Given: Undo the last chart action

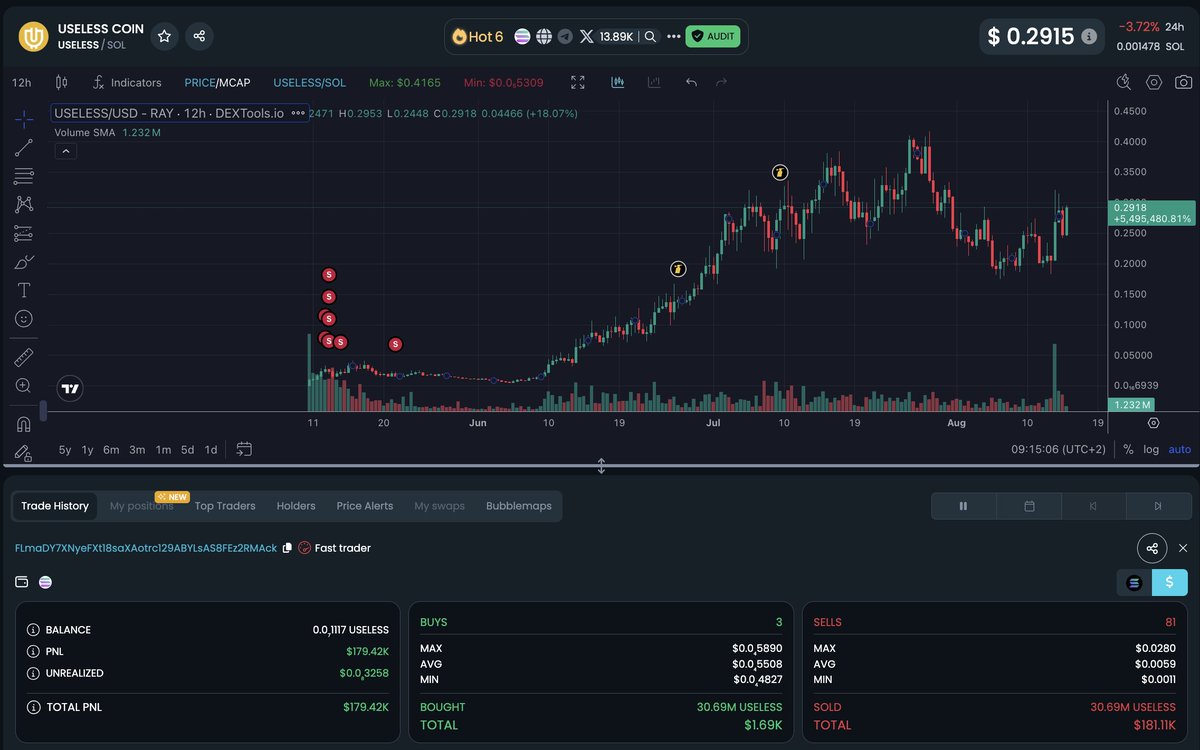Looking at the screenshot, I should (691, 82).
